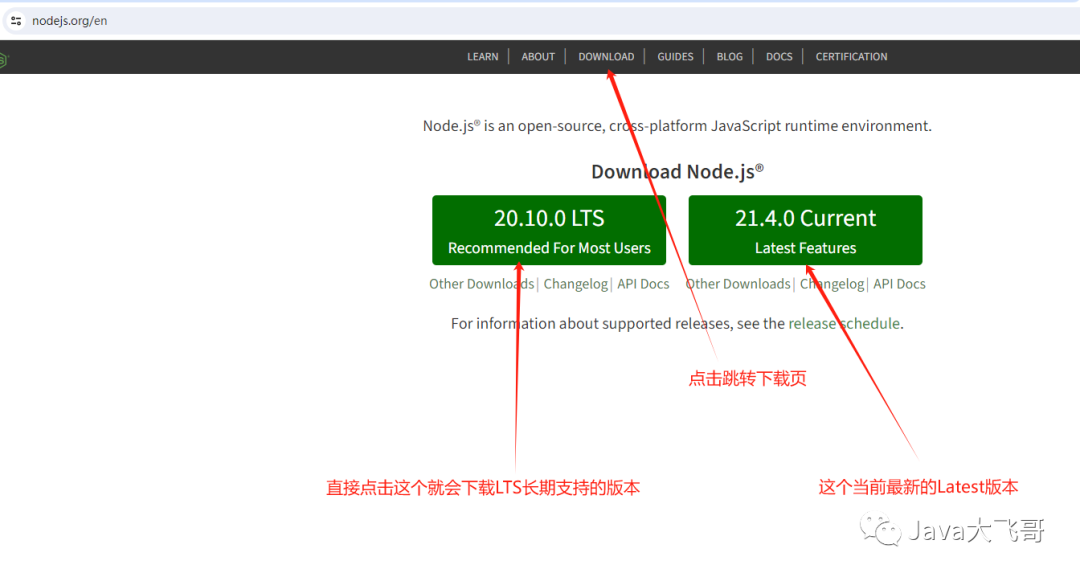Download the 20.10.0 LTS version
The height and width of the screenshot is (577, 1080).
coord(549,230)
